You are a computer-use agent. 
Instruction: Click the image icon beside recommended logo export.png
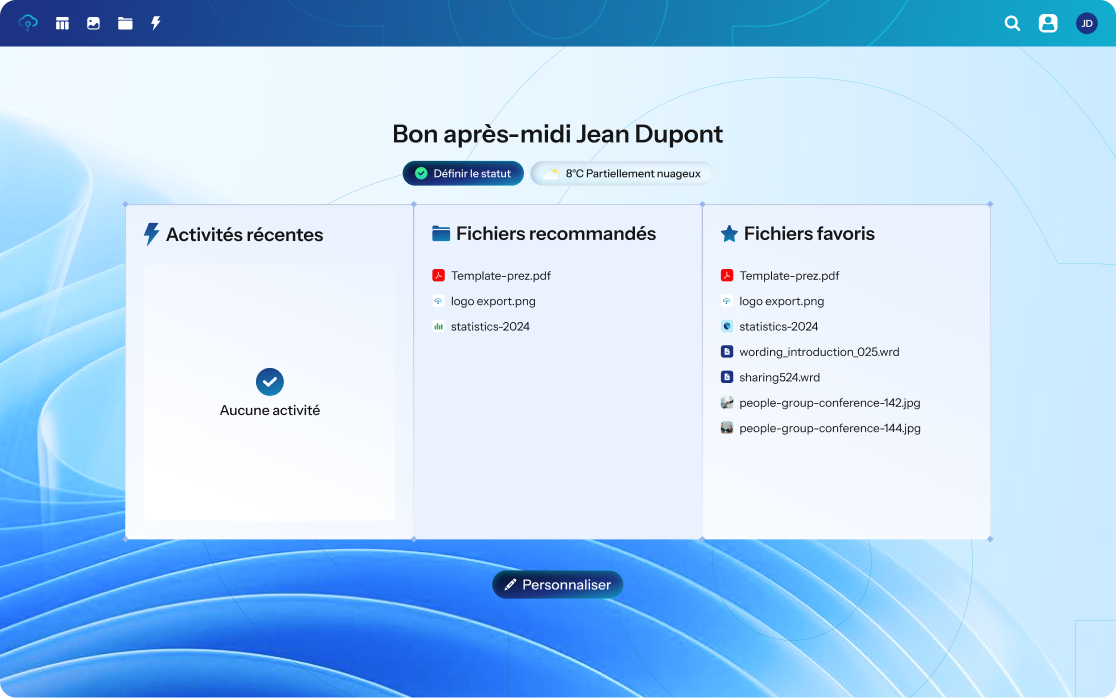[438, 301]
